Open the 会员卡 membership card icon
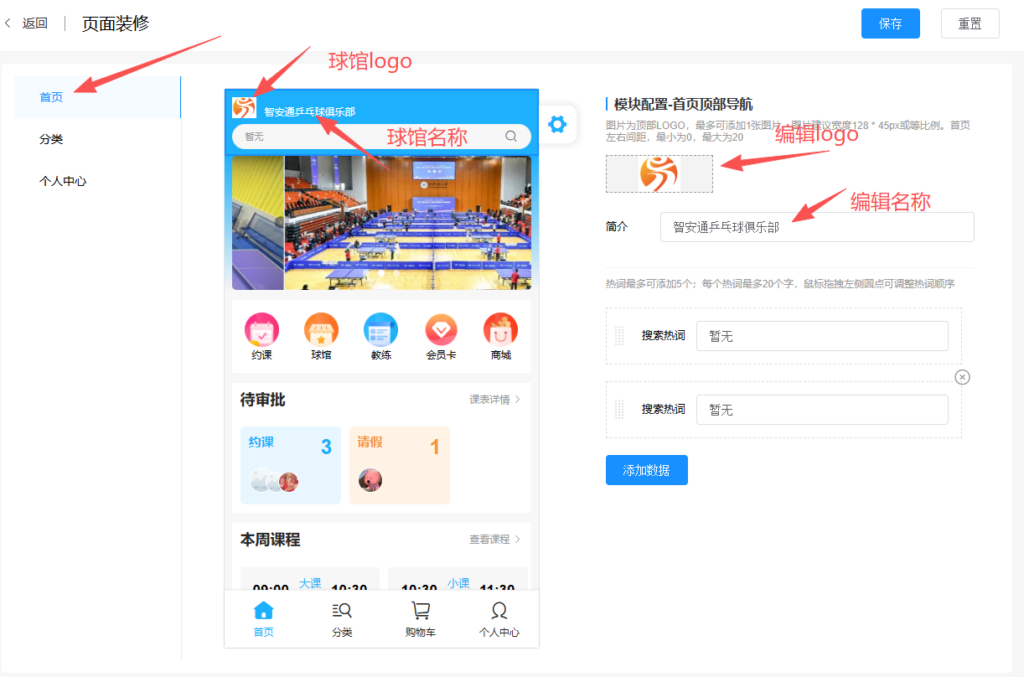Screen dimensions: 1024x677 click(441, 330)
